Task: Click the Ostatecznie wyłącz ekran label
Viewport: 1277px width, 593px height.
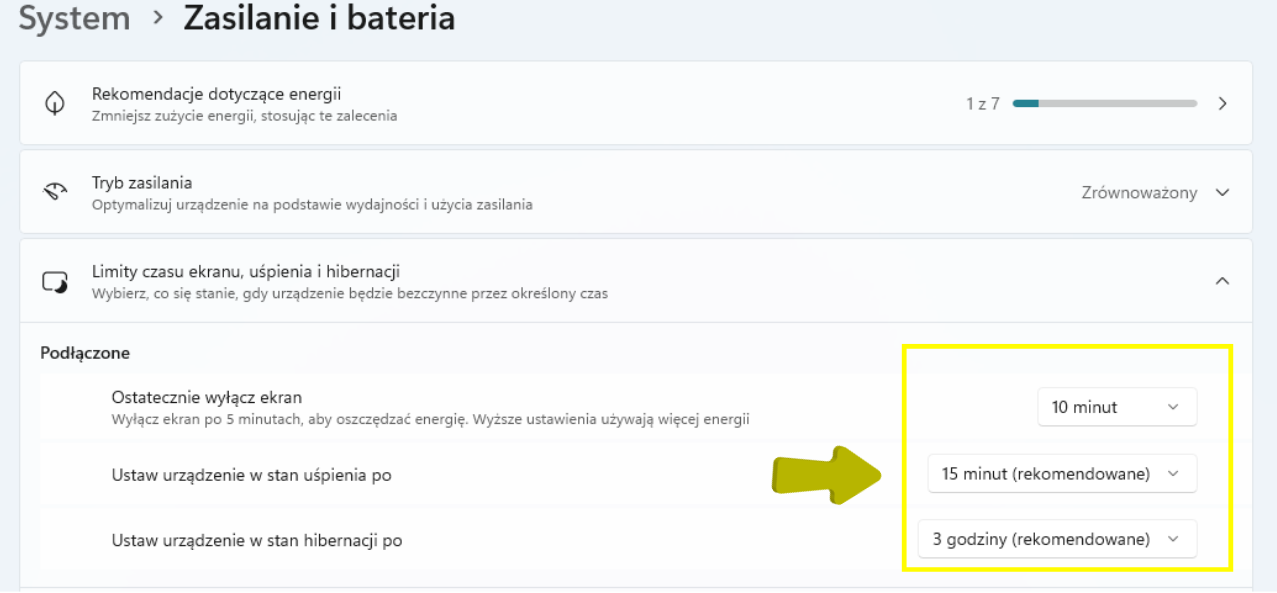Action: click(x=206, y=397)
